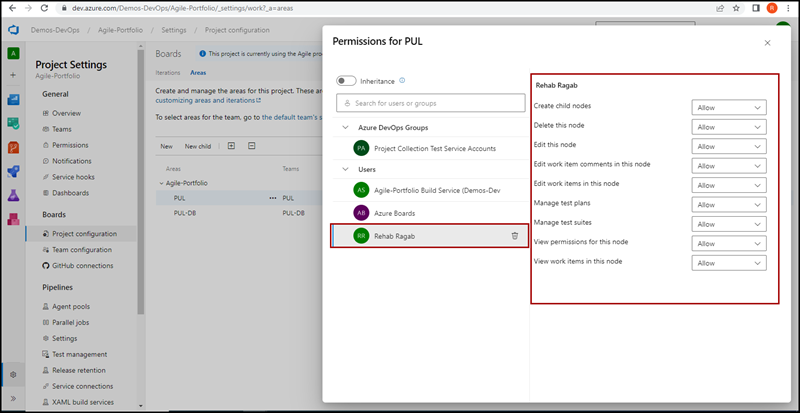
Task: Open the Repos hub icon in sidebar
Action: (x=13, y=148)
